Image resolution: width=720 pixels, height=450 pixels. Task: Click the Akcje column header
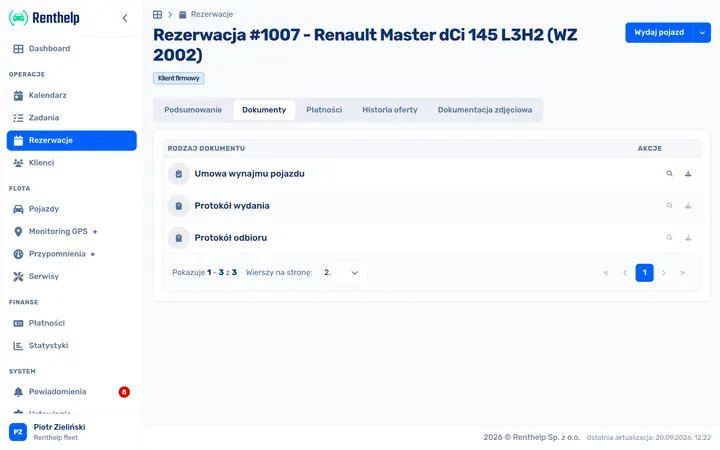650,149
